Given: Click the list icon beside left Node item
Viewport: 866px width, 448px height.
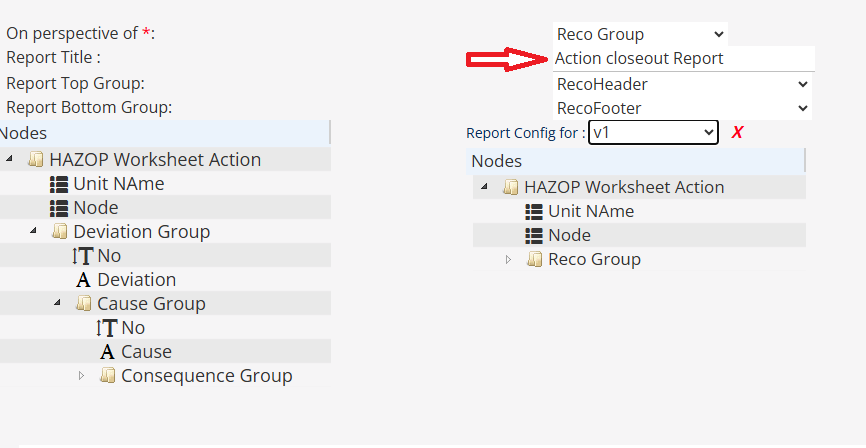Looking at the screenshot, I should click(59, 208).
